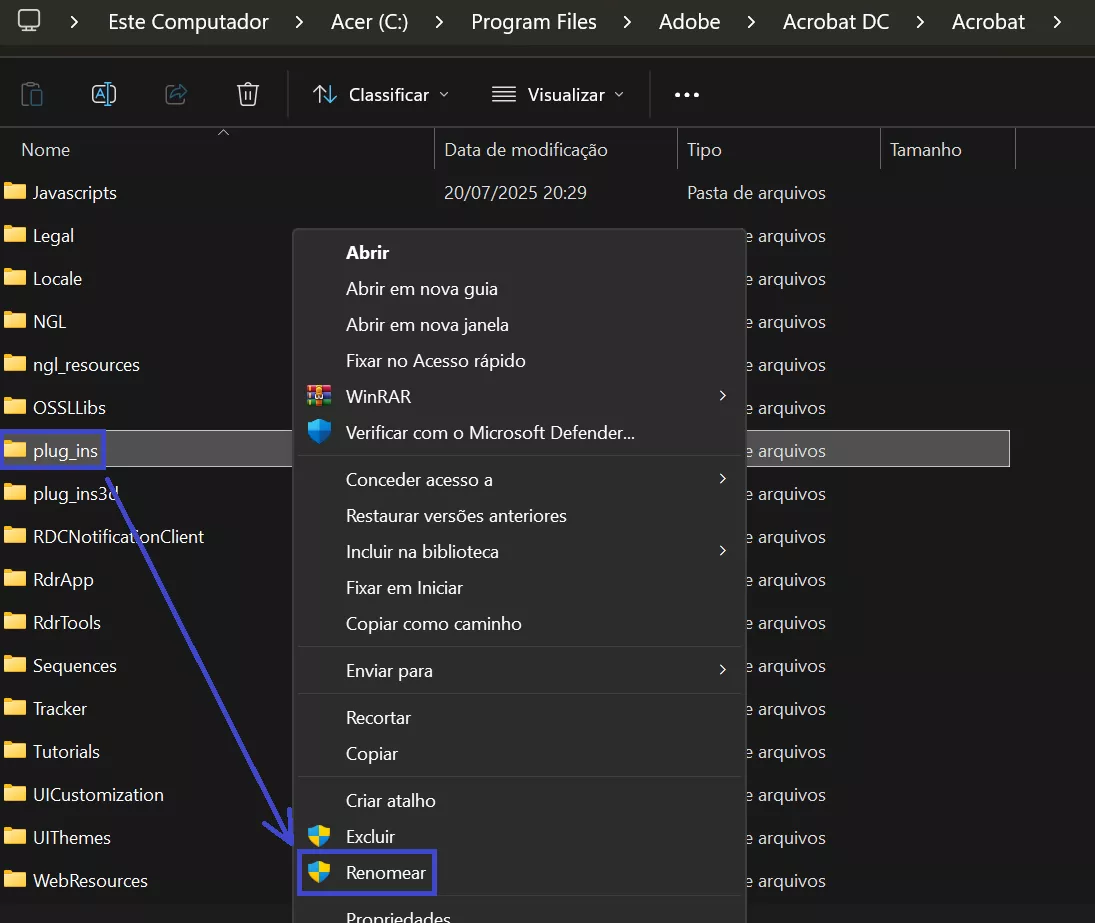Click the Microsoft Defender shield icon
1095x923 pixels.
pos(320,432)
